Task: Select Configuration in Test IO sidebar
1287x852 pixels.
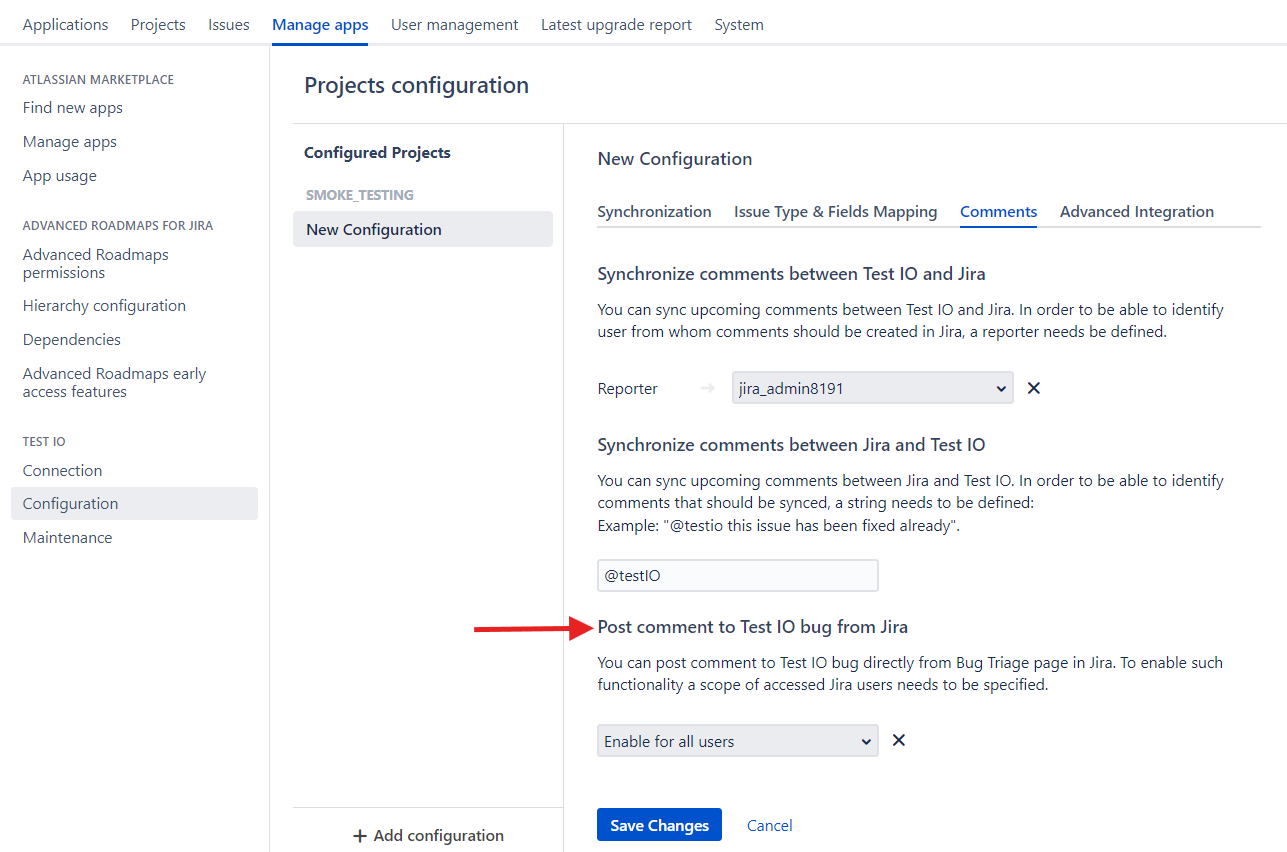Action: point(134,503)
